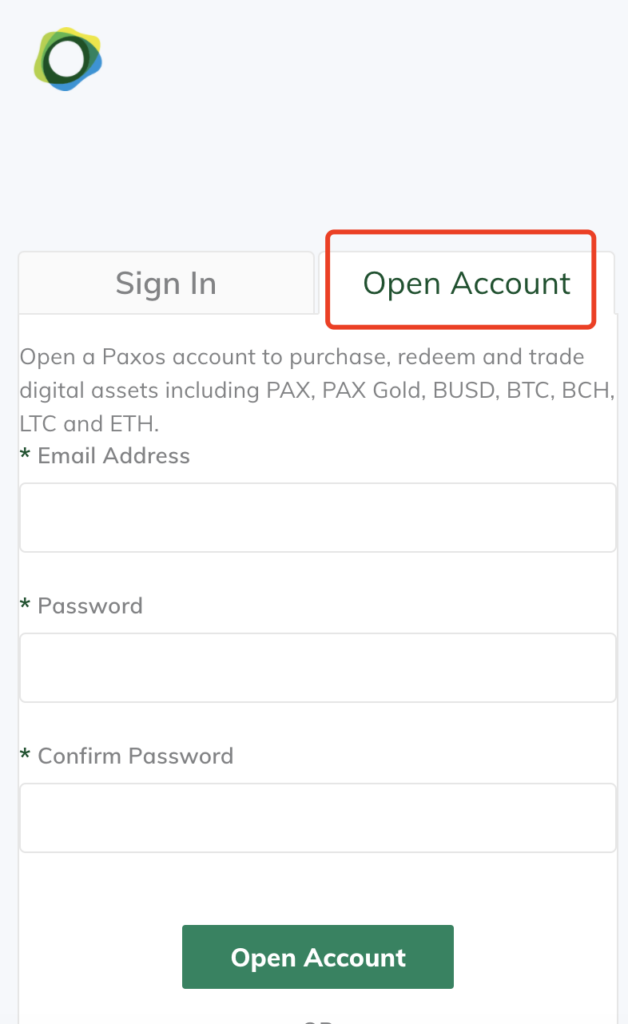
Task: Switch to the Sign In tab
Action: [x=166, y=283]
